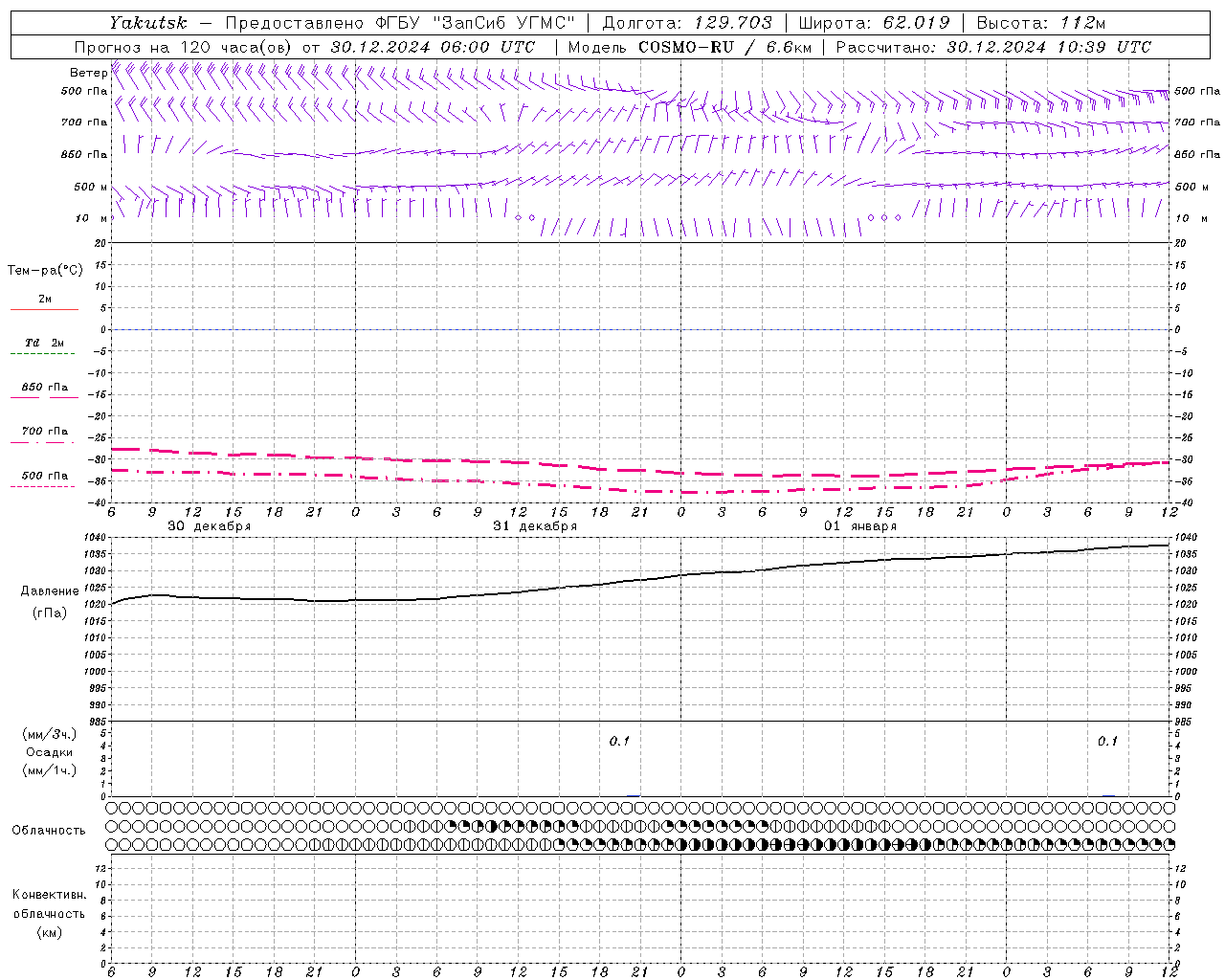
Task: Click the left 850 гПа wind level label
Action: coord(84,154)
